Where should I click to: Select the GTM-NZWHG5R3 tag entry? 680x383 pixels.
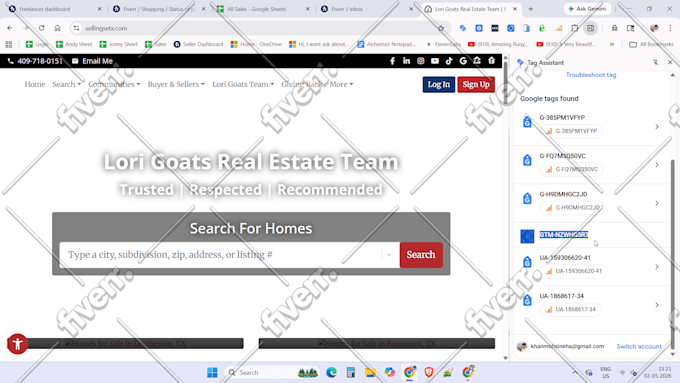[x=564, y=235]
